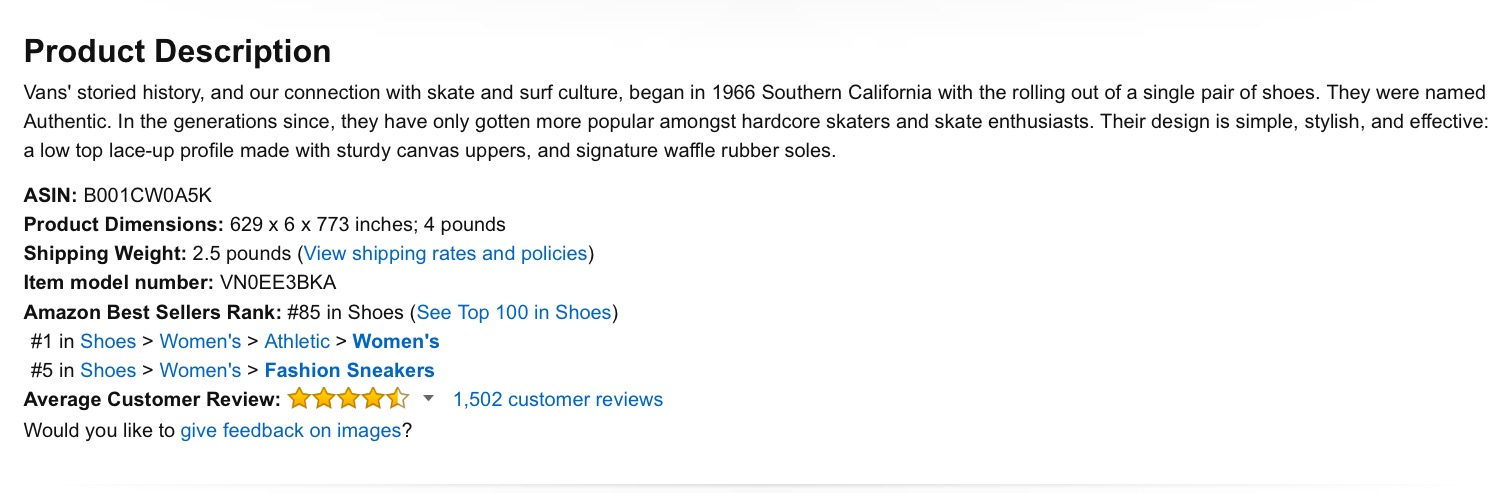1504x493 pixels.
Task: Click give feedback on images link
Action: (290, 431)
